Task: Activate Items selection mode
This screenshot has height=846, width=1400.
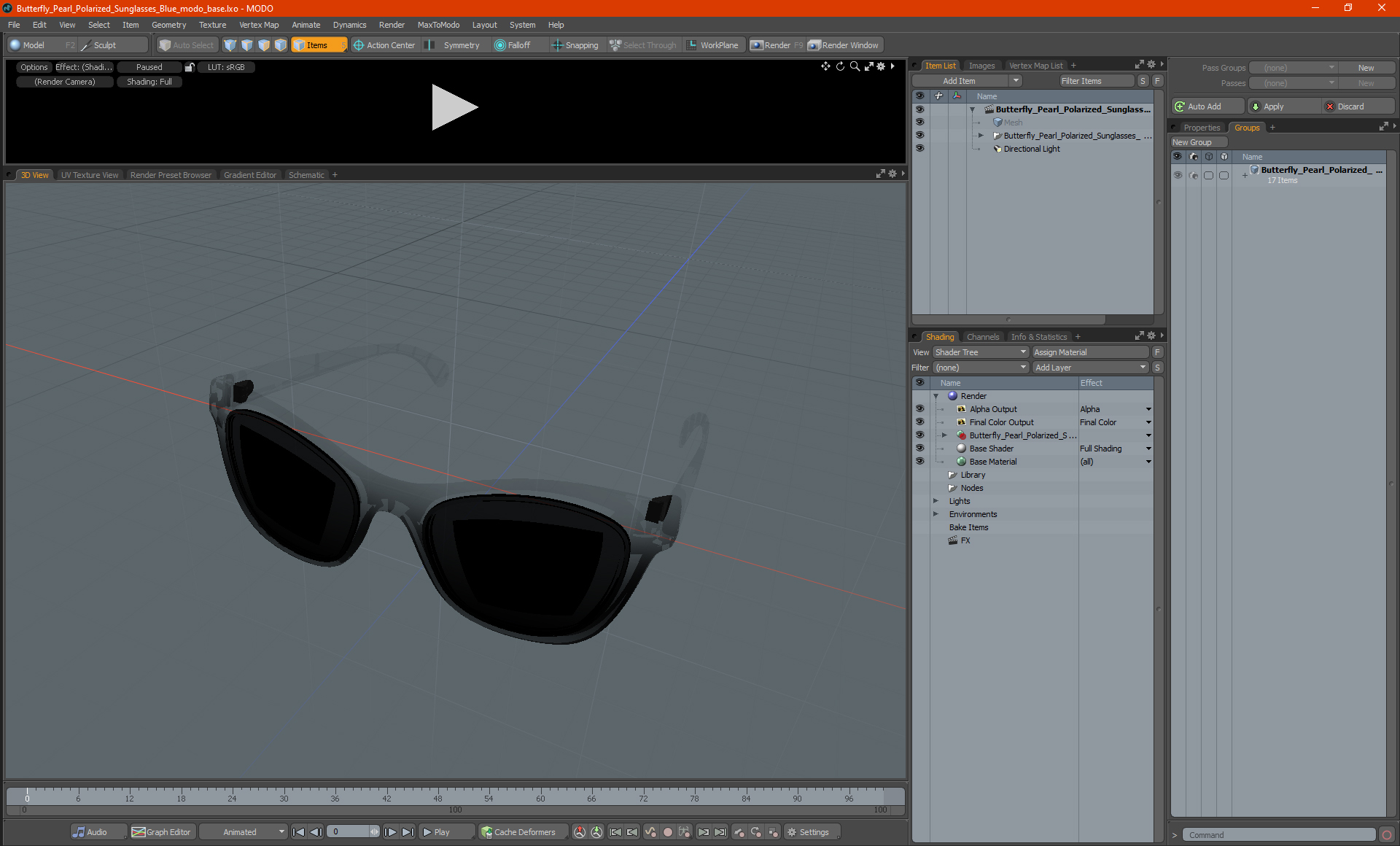Action: tap(319, 45)
